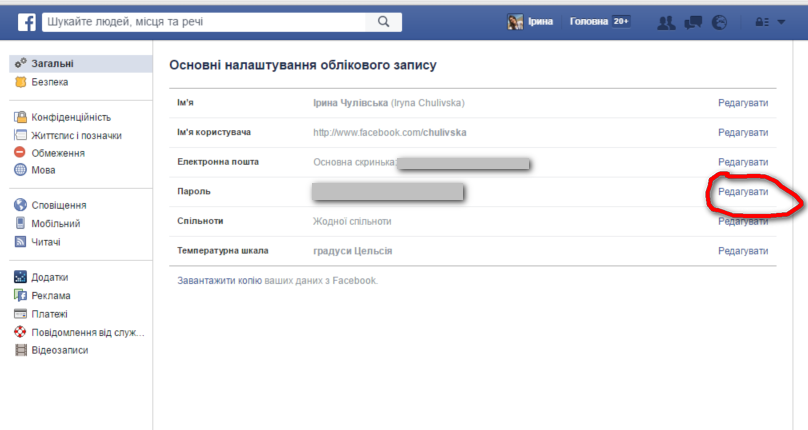Open Конфіденційність settings in sidebar
This screenshot has width=808, height=430.
click(x=70, y=117)
